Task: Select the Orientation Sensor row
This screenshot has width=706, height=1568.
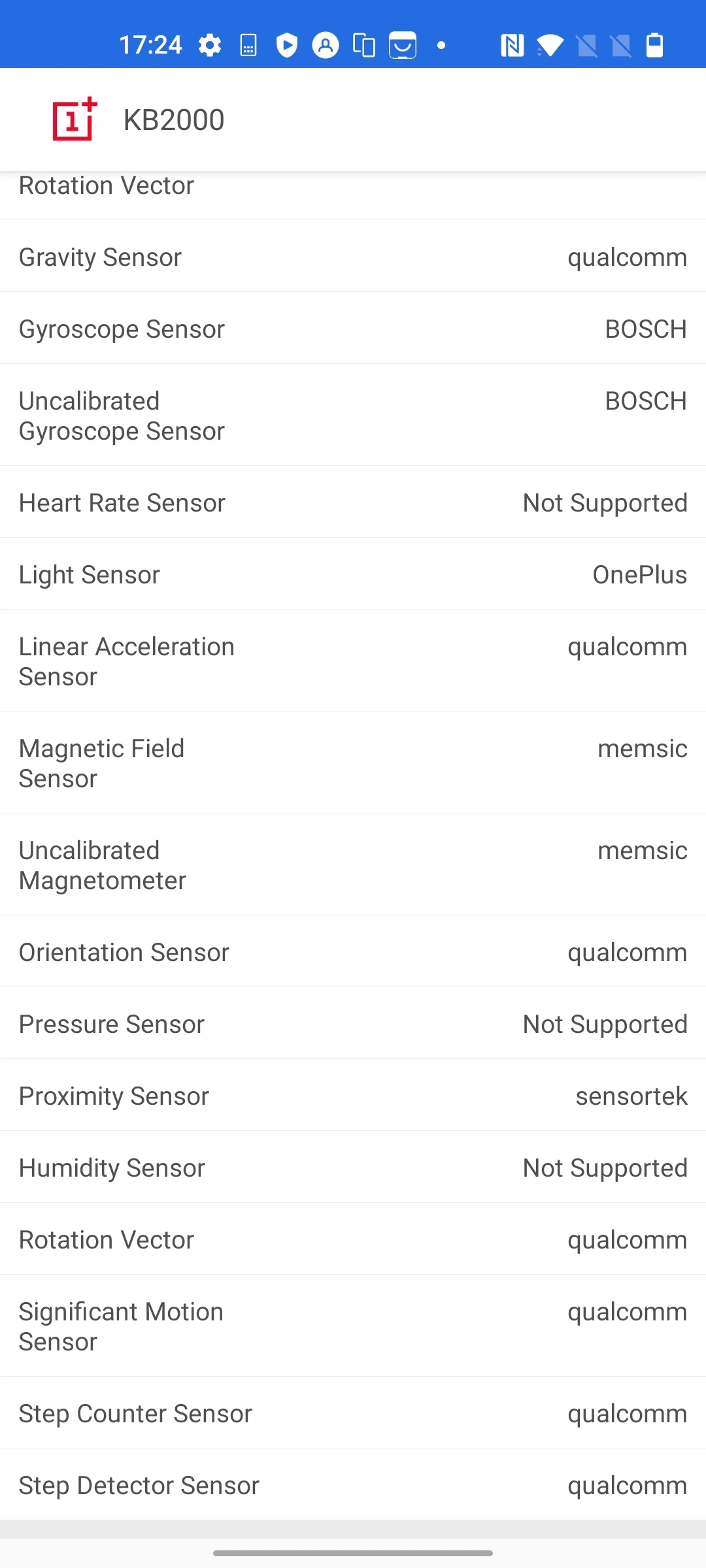Action: (x=353, y=952)
